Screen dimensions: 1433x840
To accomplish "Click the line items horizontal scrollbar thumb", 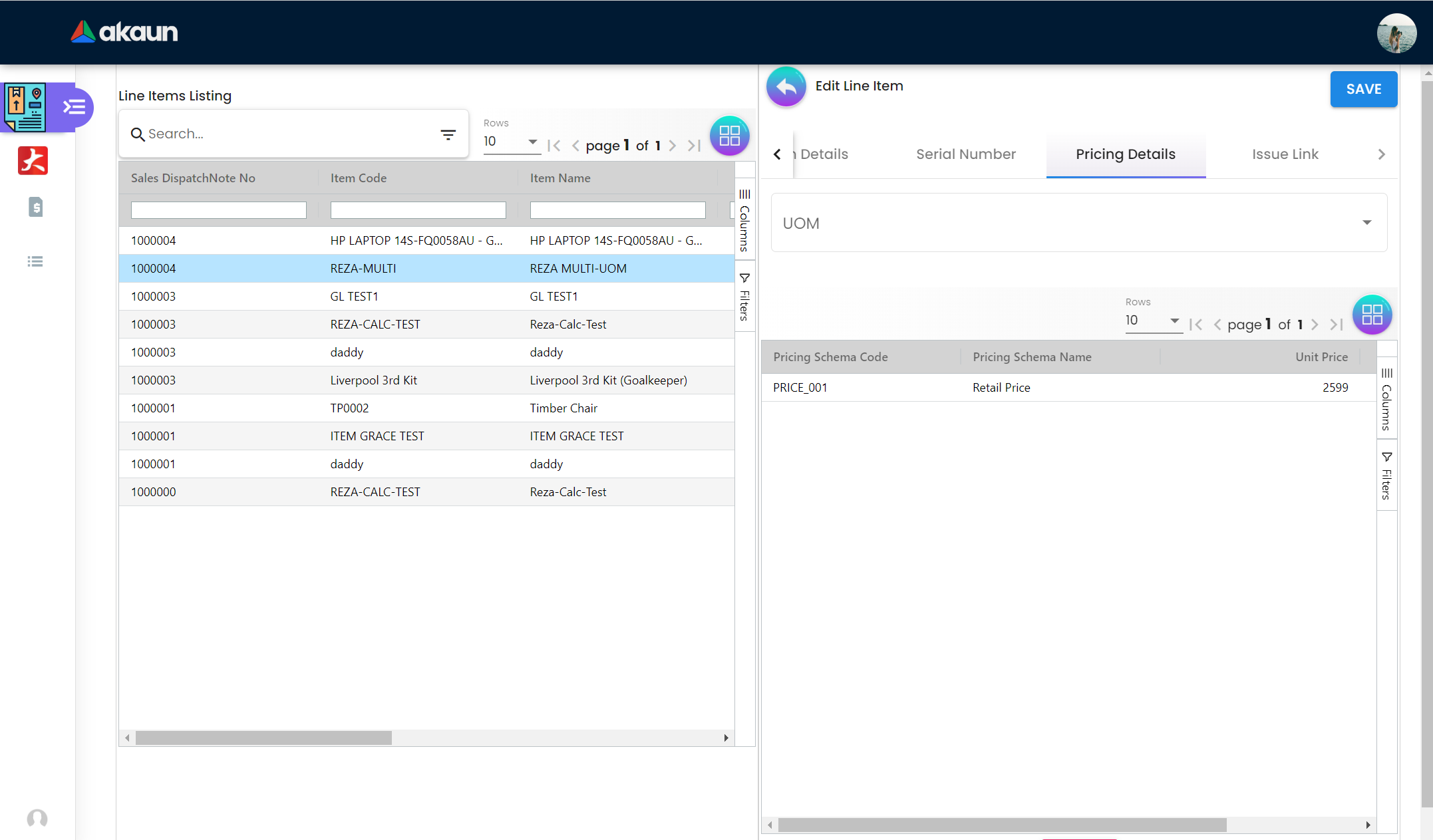I will (263, 738).
